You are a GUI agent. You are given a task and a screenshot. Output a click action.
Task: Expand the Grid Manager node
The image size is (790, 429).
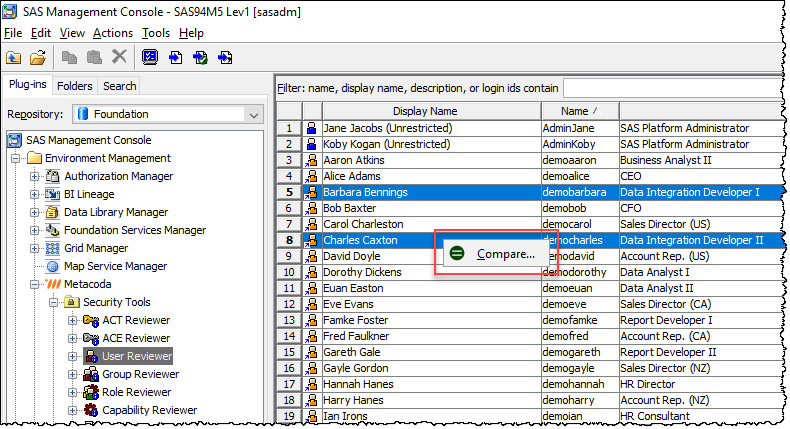tap(34, 249)
